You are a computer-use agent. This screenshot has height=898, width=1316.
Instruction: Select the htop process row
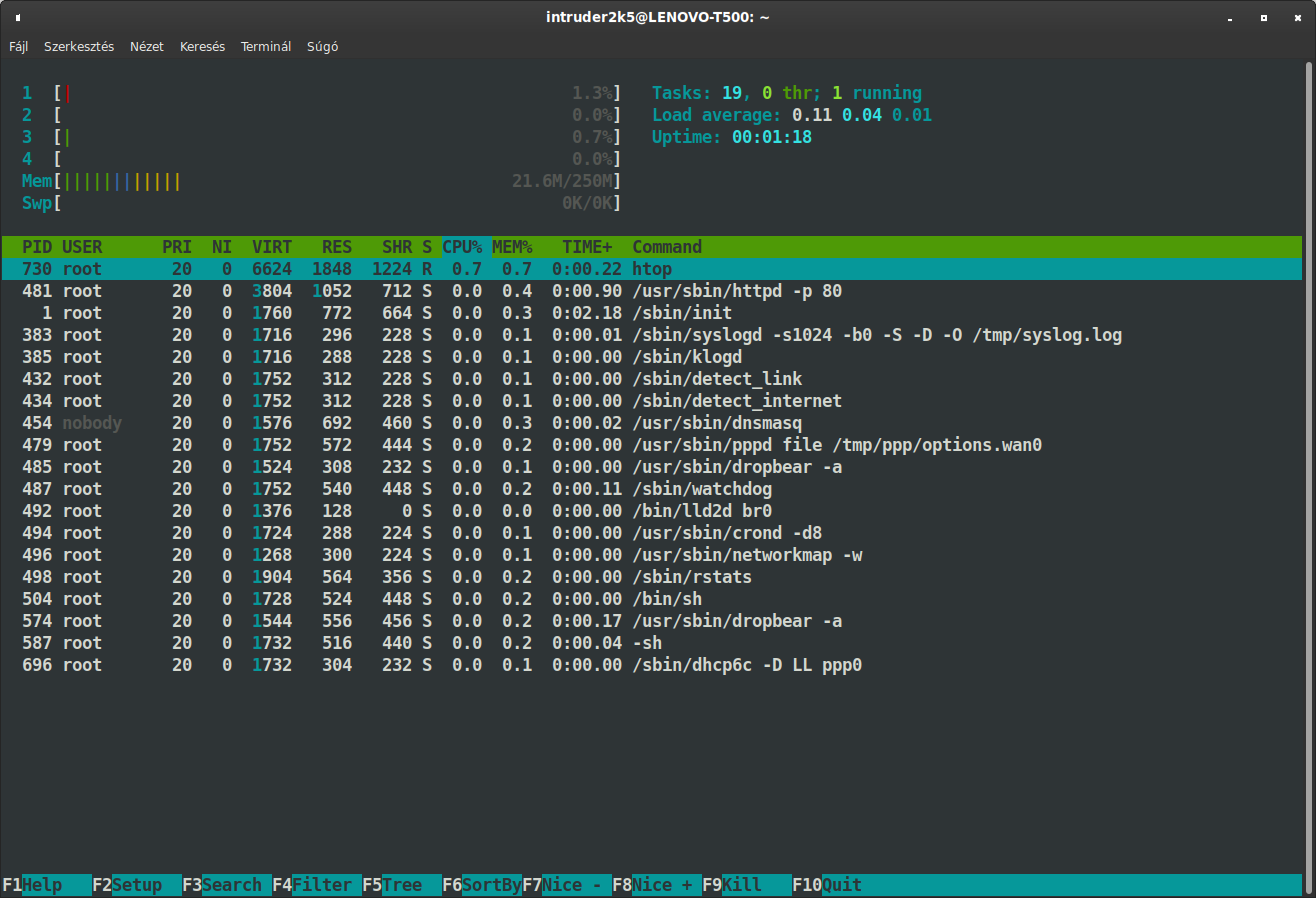(x=652, y=269)
